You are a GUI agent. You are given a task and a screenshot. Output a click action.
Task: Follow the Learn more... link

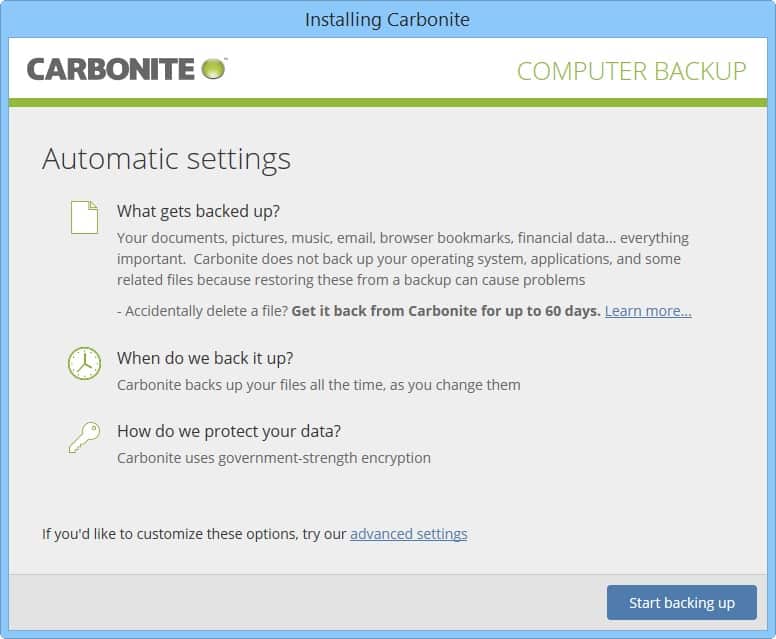pos(648,311)
